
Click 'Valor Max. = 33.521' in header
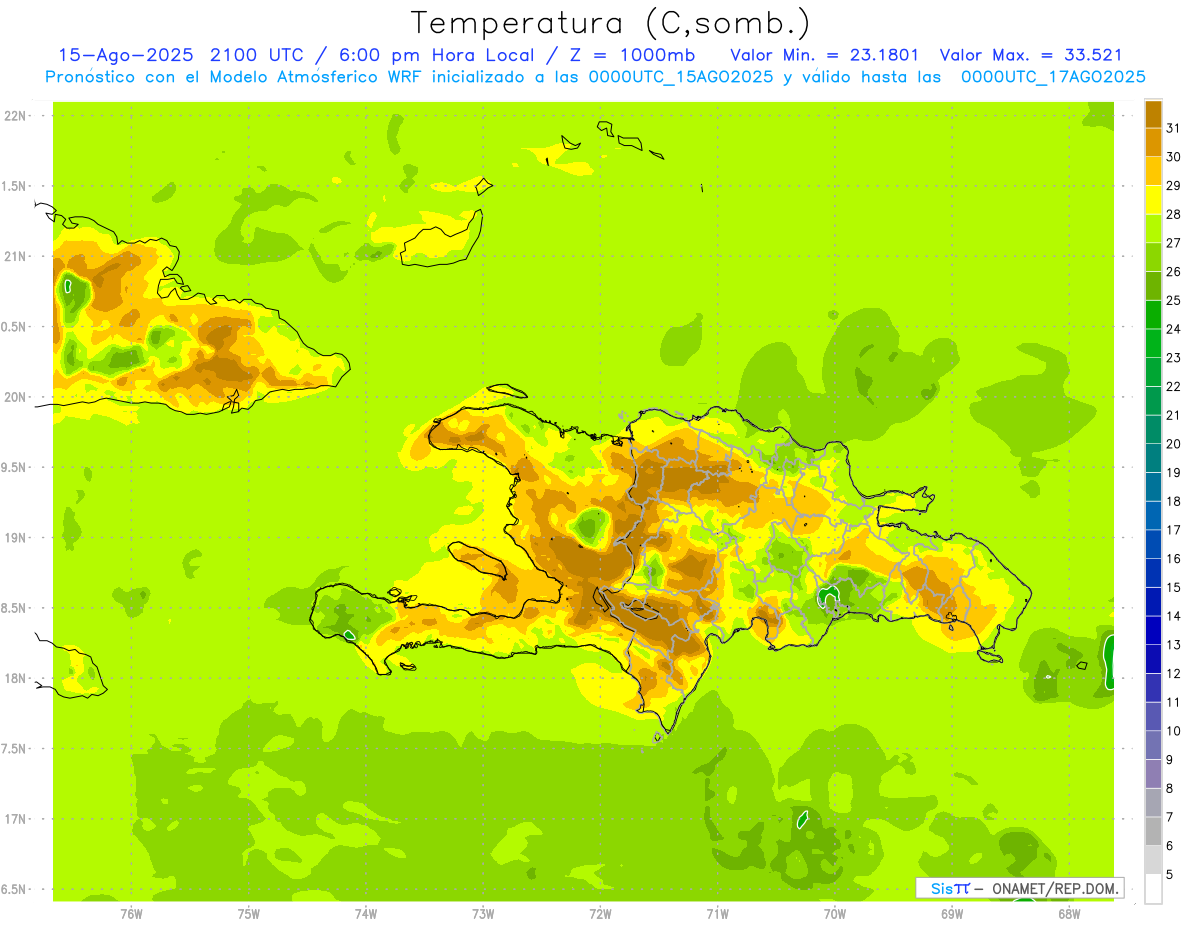(x=1031, y=55)
